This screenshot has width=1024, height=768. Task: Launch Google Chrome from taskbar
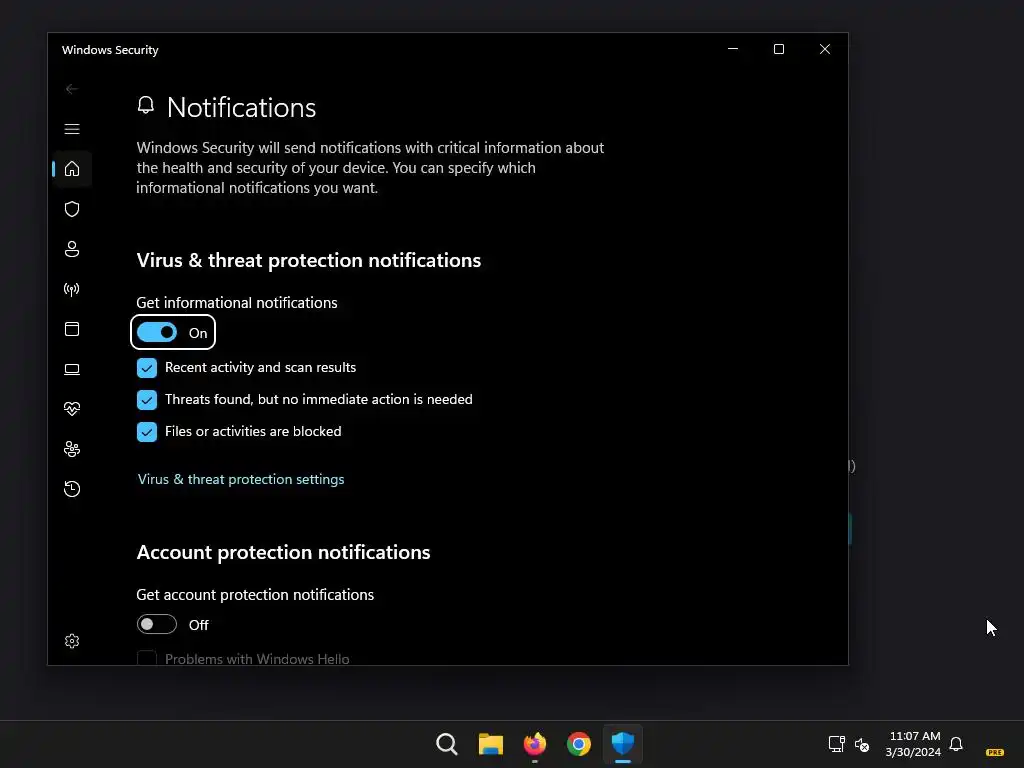[x=579, y=744]
